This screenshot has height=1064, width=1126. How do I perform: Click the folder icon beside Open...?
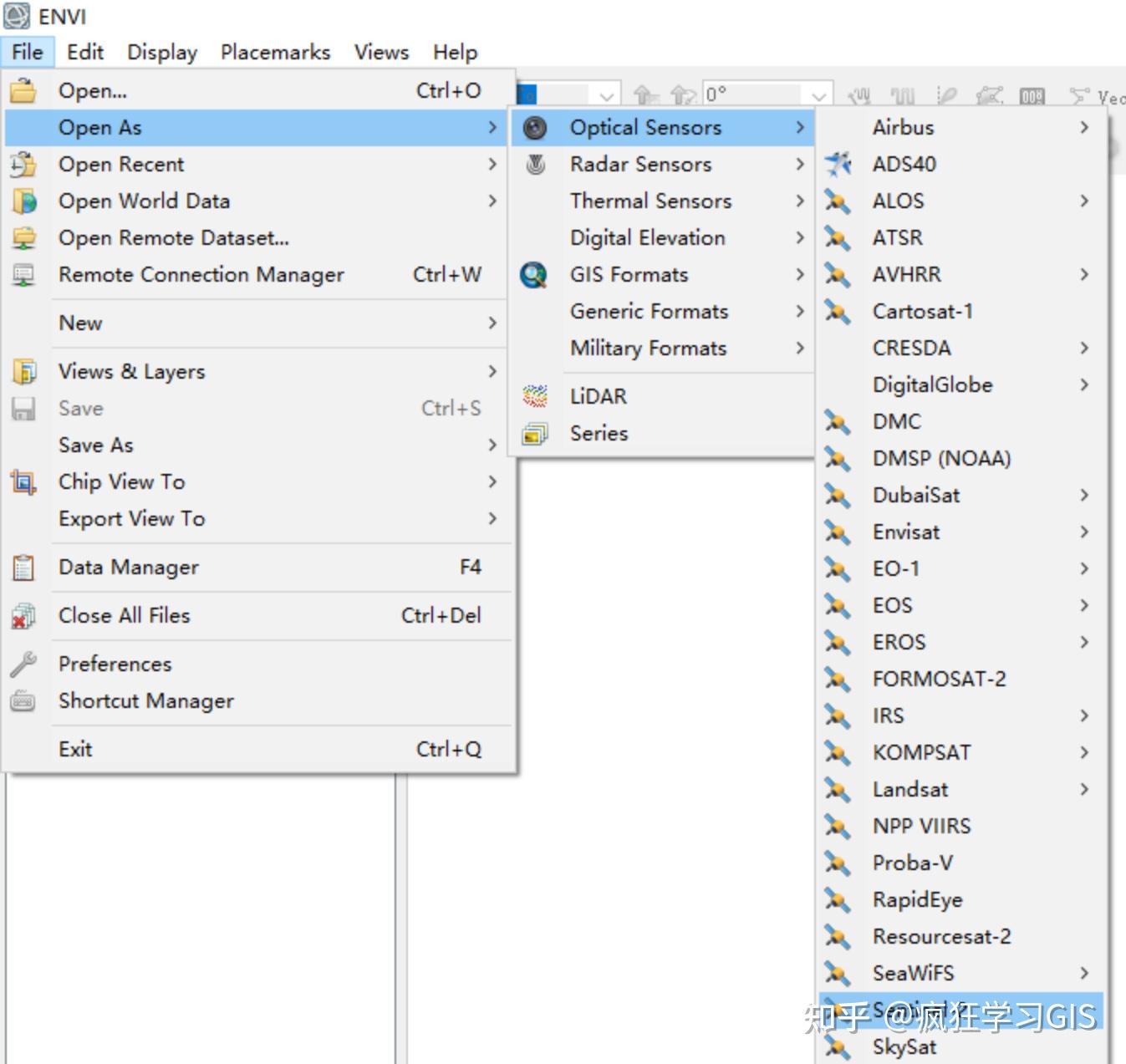(23, 90)
